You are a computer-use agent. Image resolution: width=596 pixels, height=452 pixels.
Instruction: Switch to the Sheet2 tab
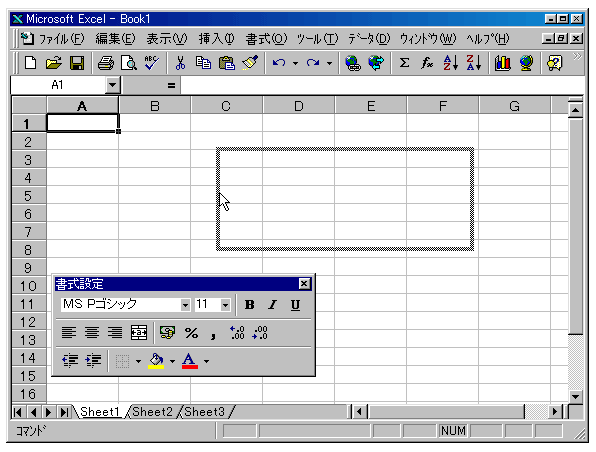(152, 412)
